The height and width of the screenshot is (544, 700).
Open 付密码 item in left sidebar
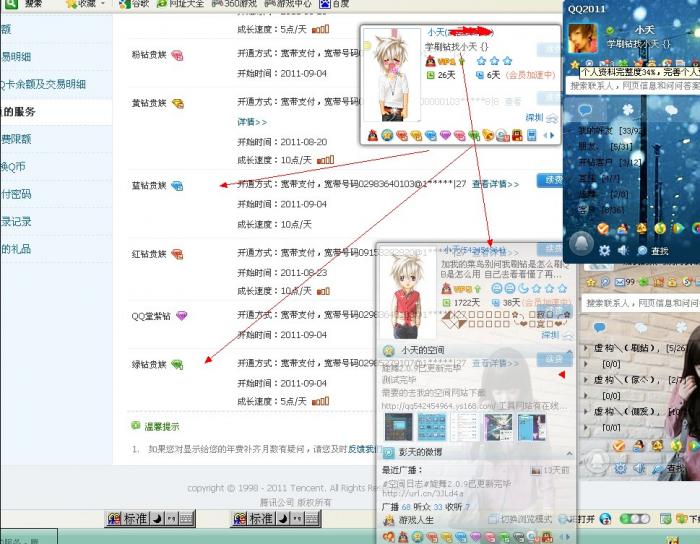pyautogui.click(x=16, y=194)
